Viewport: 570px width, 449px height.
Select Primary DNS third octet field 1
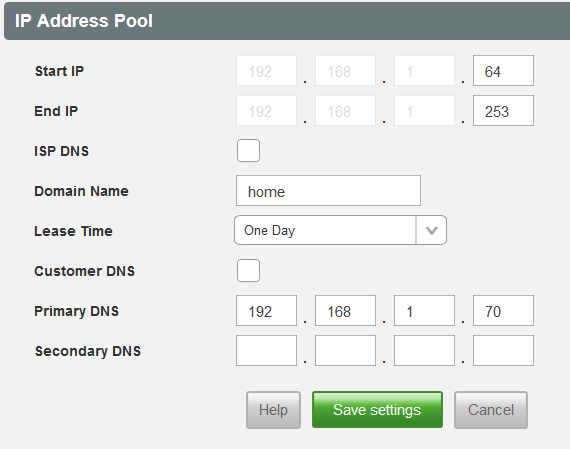coord(424,311)
